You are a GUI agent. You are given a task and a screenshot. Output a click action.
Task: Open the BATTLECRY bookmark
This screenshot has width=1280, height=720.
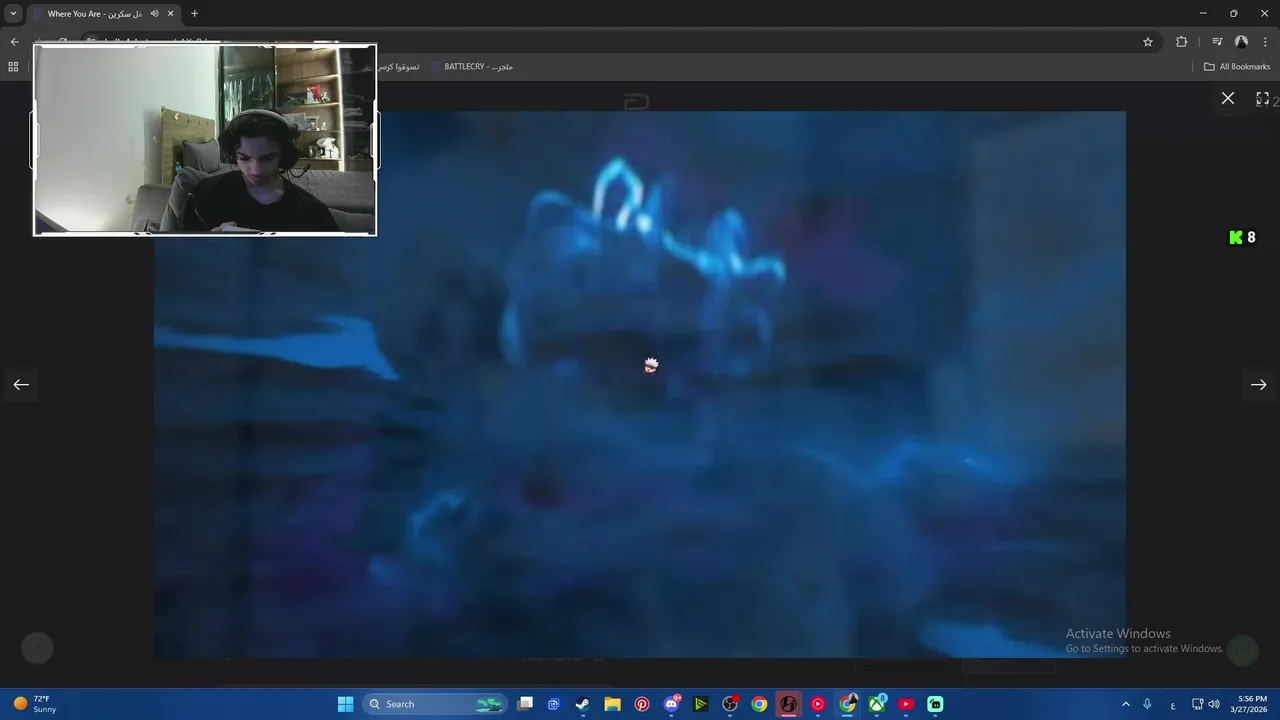472,67
